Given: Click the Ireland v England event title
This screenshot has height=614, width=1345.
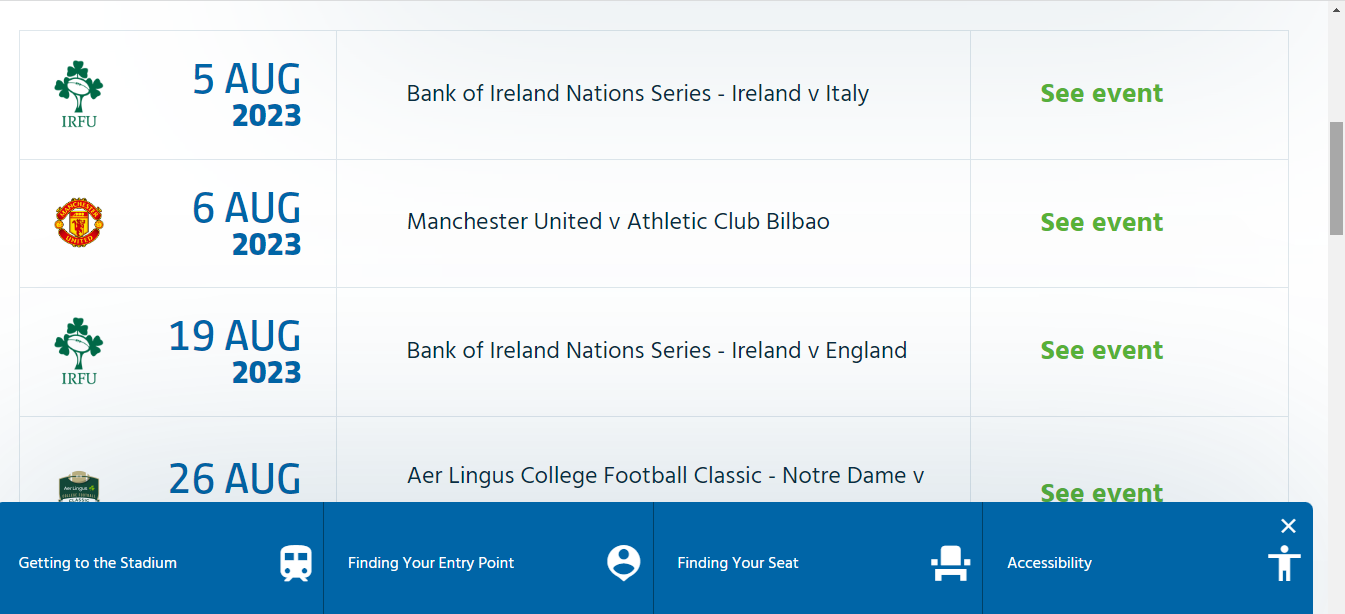Looking at the screenshot, I should [657, 350].
